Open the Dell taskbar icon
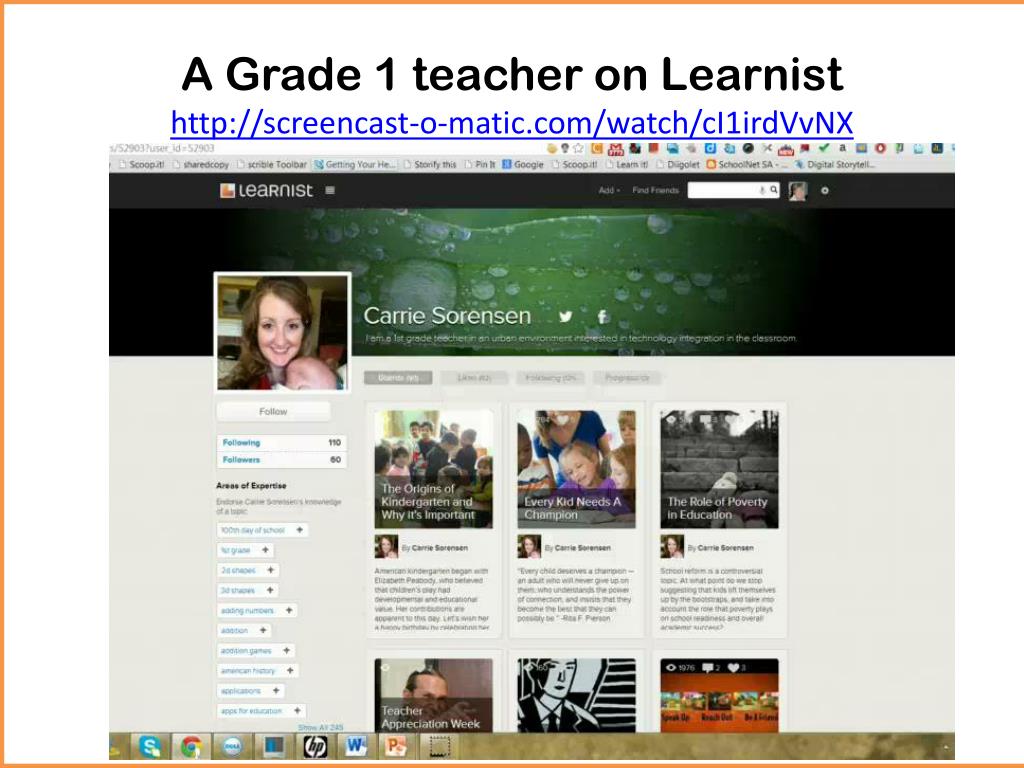 [x=232, y=746]
